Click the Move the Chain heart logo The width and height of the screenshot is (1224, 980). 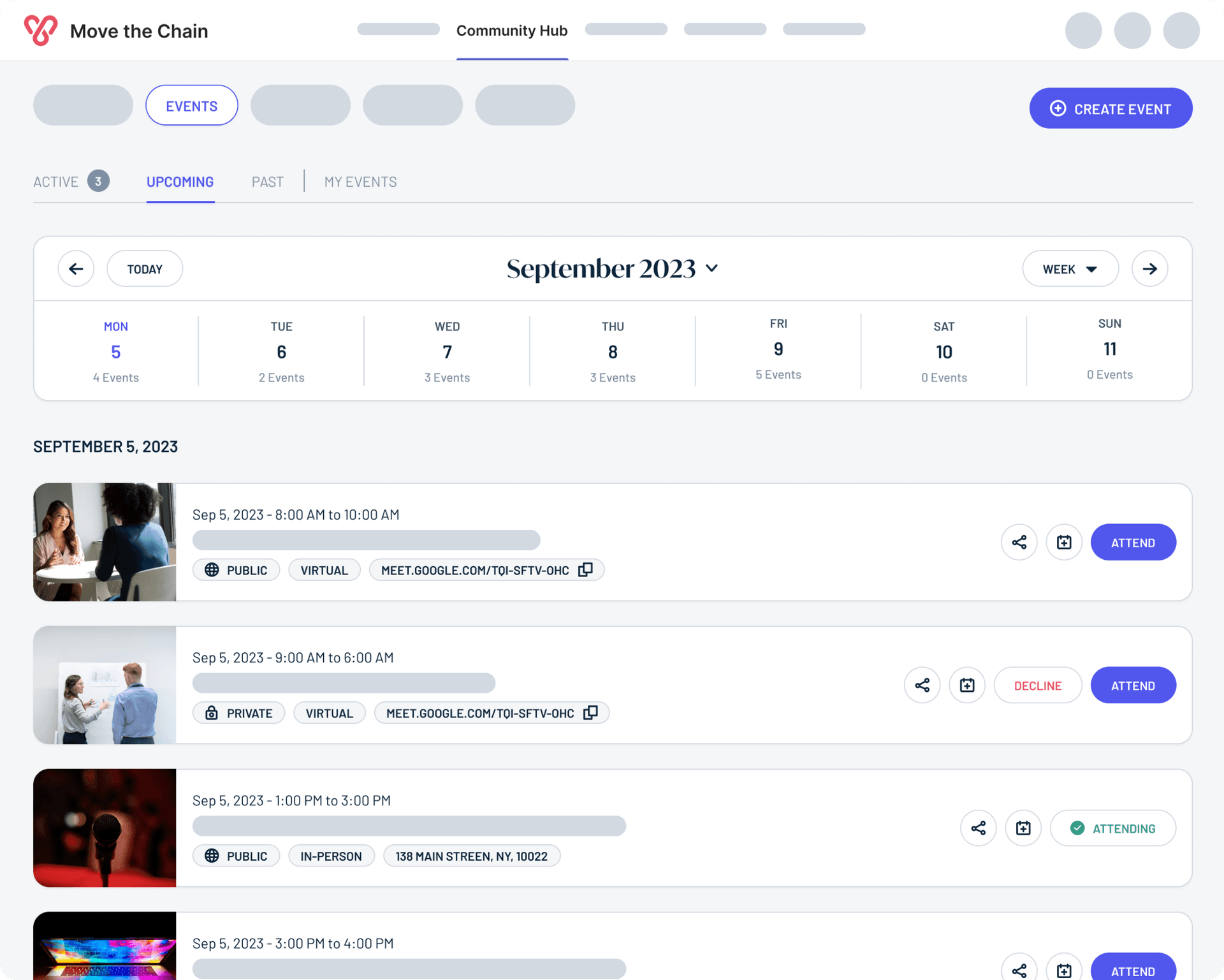pyautogui.click(x=41, y=30)
